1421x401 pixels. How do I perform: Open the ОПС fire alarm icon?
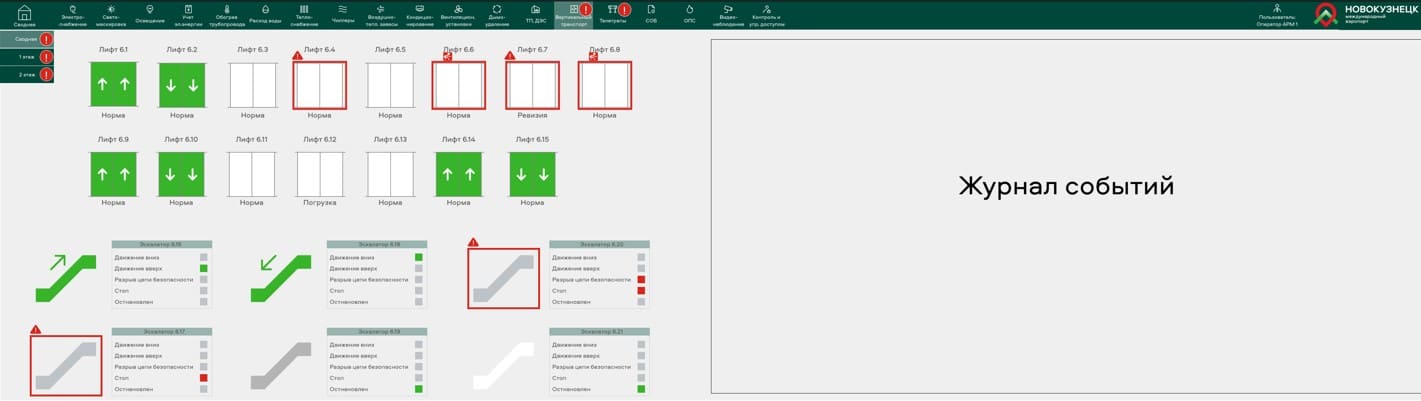[x=689, y=14]
